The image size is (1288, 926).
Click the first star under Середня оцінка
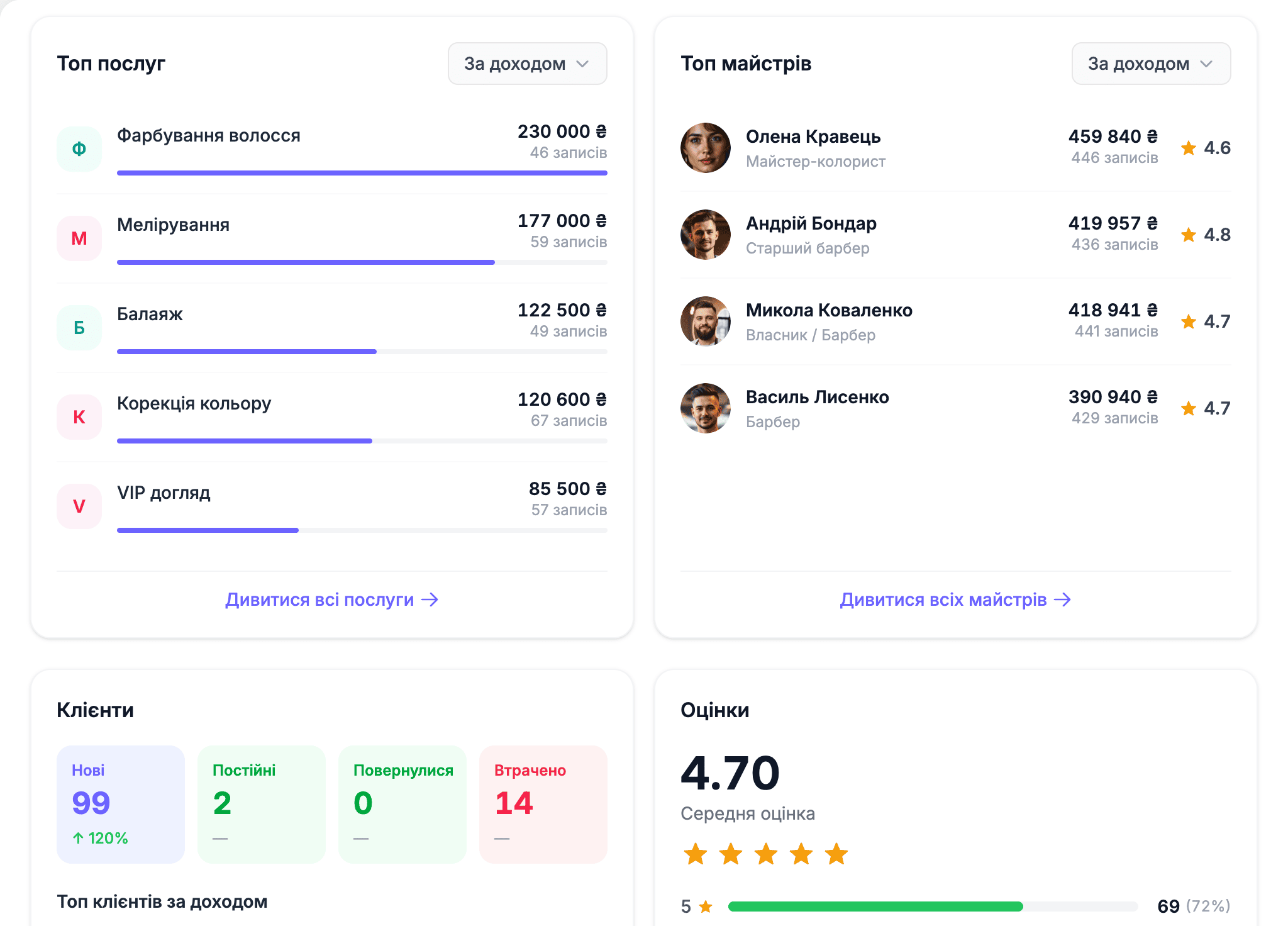(x=696, y=854)
